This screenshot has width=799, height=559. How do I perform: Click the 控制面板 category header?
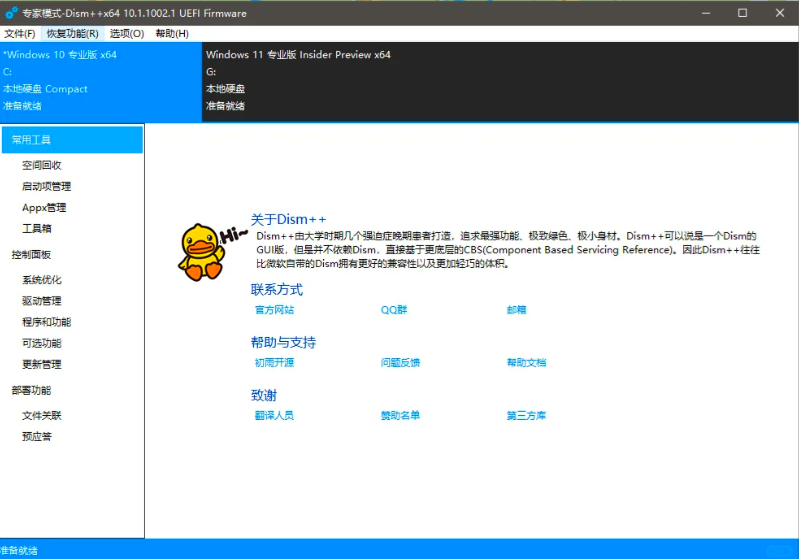32,254
